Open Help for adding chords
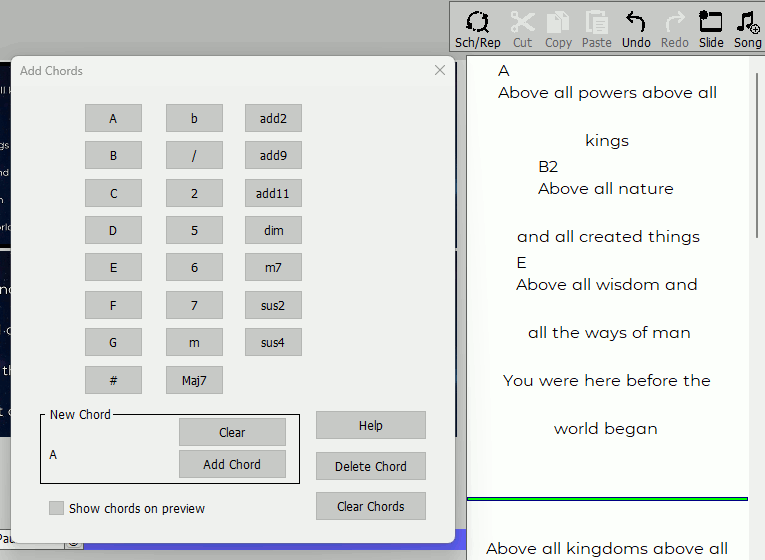The width and height of the screenshot is (765, 560). 370,425
